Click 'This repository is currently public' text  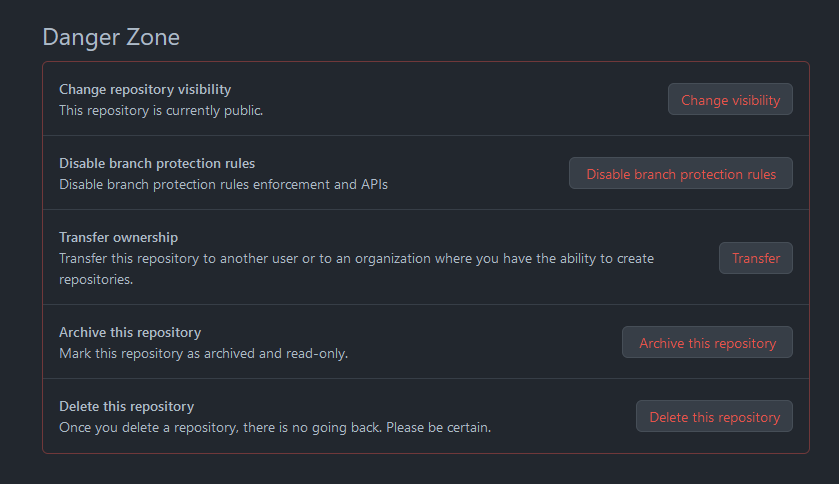tap(160, 110)
